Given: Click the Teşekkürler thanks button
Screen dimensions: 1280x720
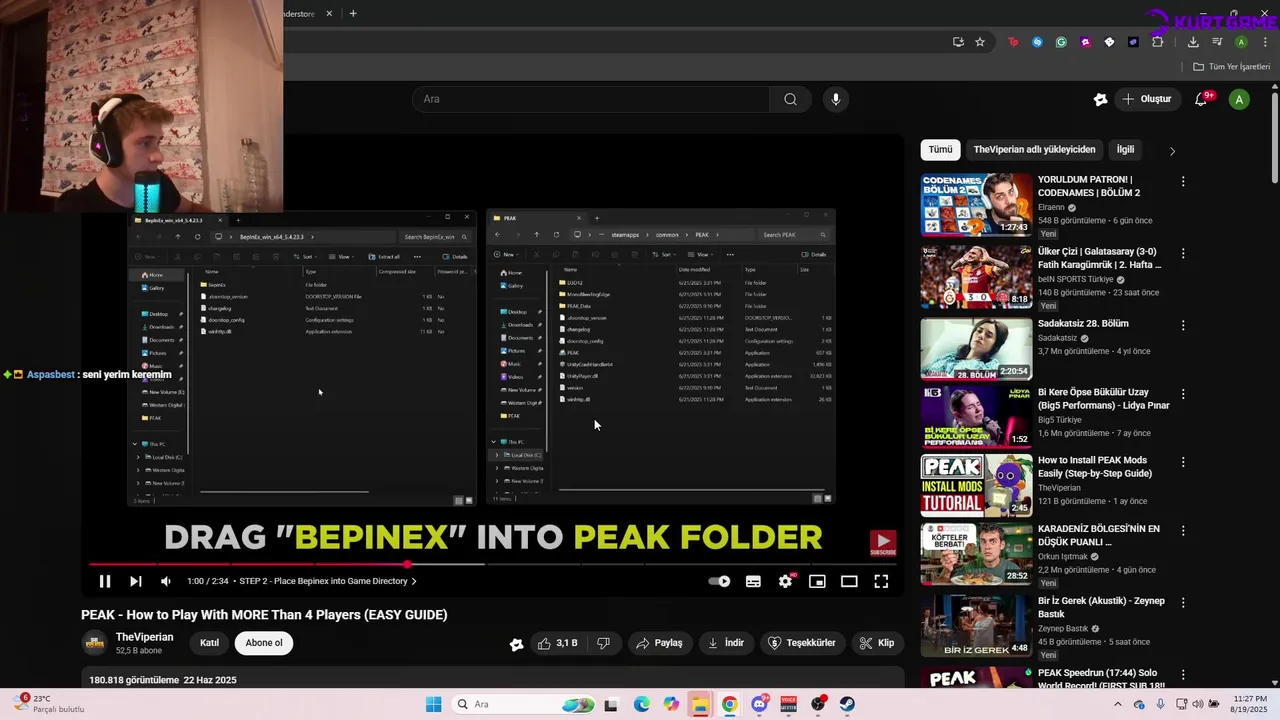Looking at the screenshot, I should 801,643.
